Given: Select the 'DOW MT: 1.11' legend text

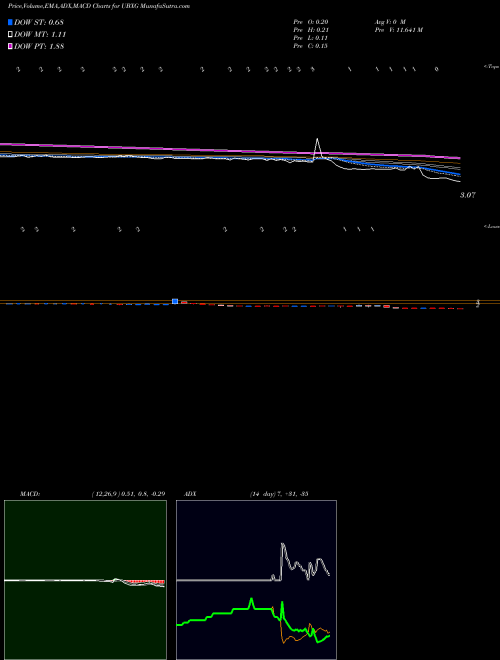Looking at the screenshot, I should click(x=40, y=35).
